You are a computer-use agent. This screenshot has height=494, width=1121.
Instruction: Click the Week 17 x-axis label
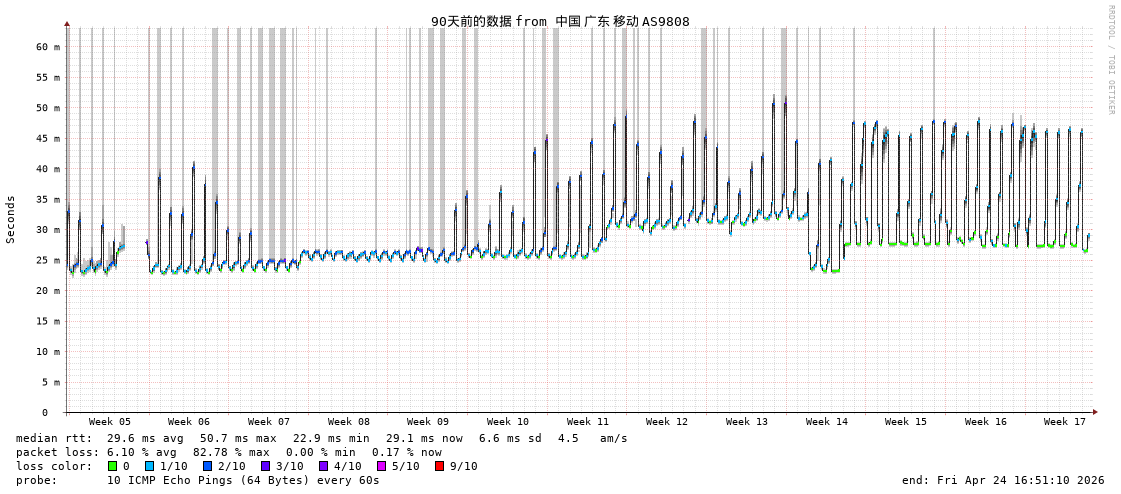[1065, 422]
